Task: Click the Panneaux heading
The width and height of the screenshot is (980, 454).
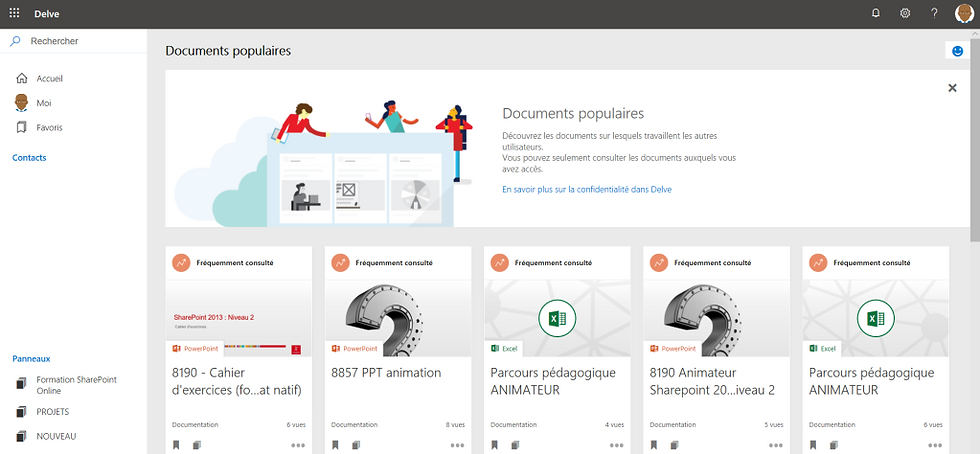Action: (x=31, y=359)
